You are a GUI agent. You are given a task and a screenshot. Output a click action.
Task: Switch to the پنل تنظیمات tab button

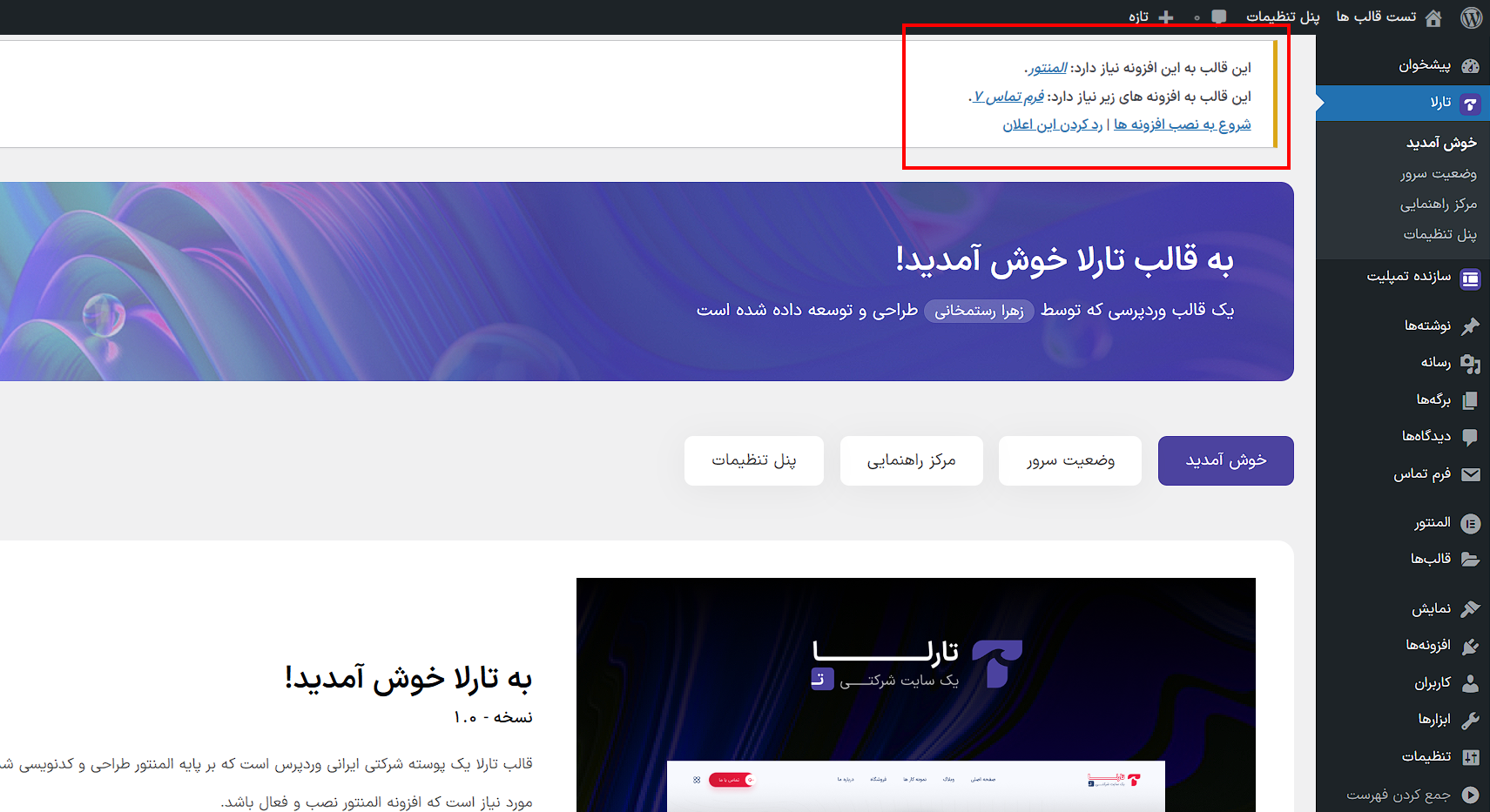coord(753,460)
